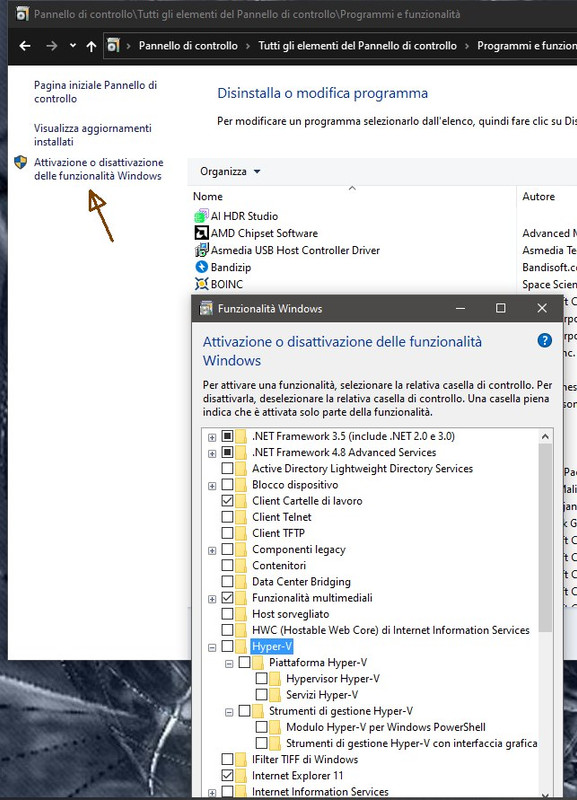
Task: Enable the Piattaforma Hyper-V checkbox
Action: [244, 663]
